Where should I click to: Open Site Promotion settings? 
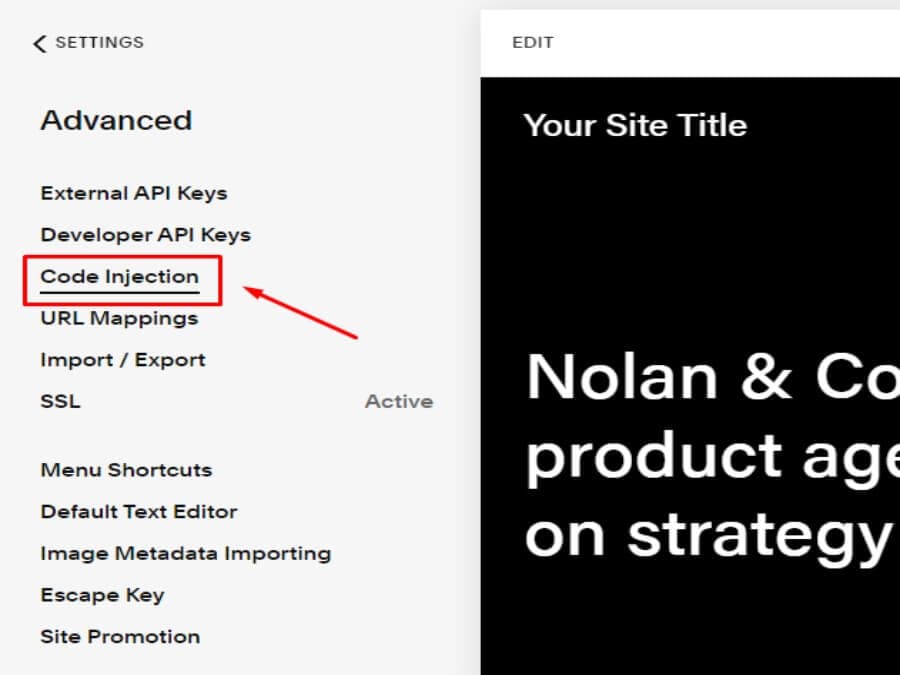[120, 637]
